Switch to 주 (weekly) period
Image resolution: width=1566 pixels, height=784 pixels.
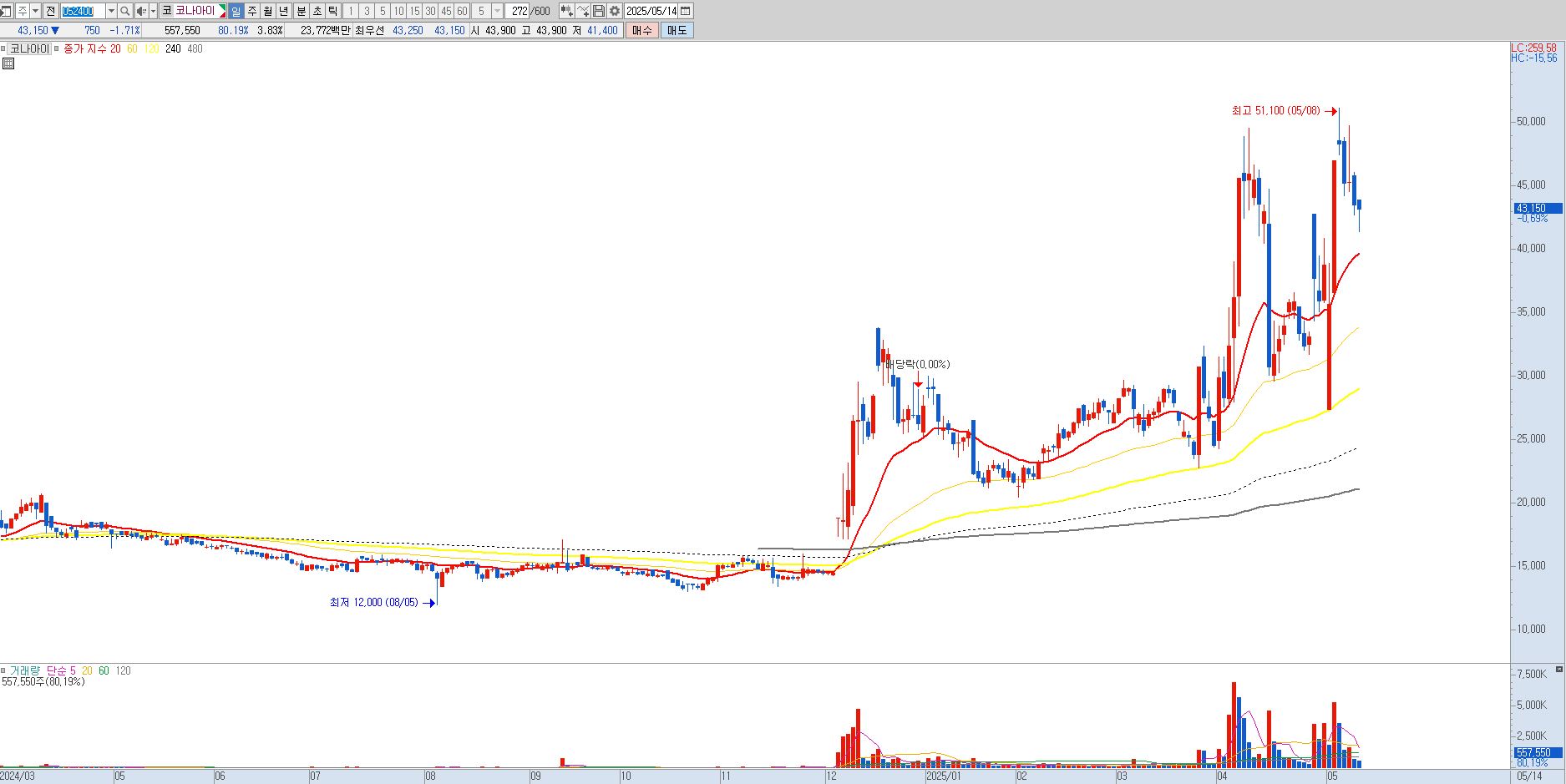[252, 11]
